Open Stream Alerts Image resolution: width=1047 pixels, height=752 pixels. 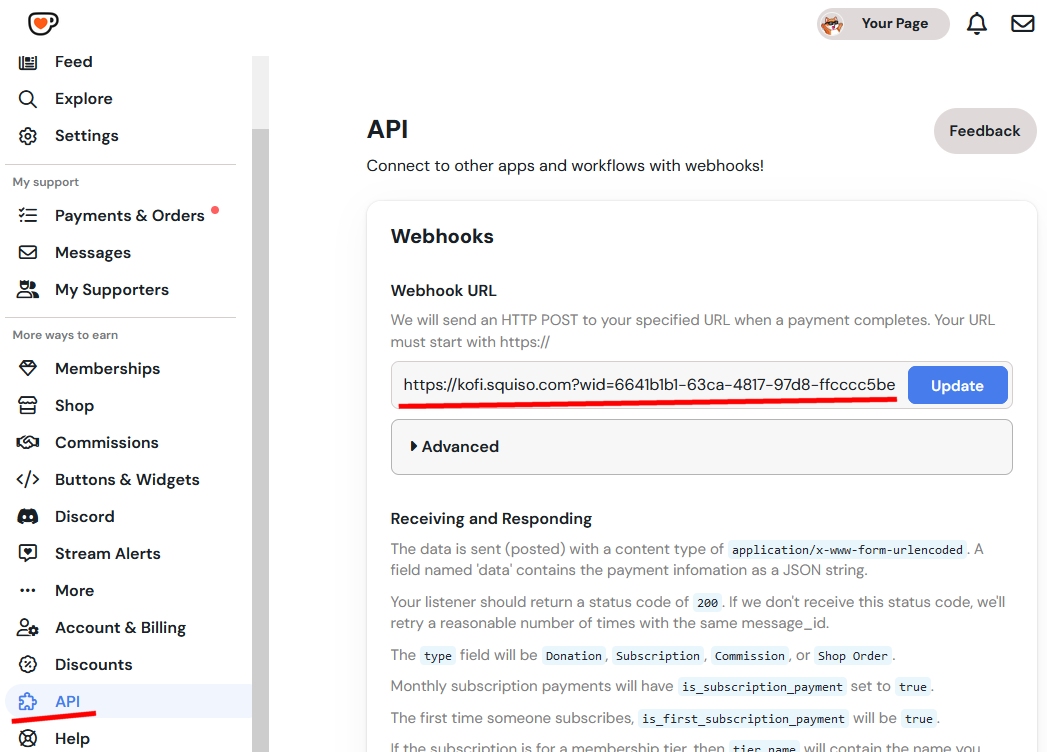point(108,554)
